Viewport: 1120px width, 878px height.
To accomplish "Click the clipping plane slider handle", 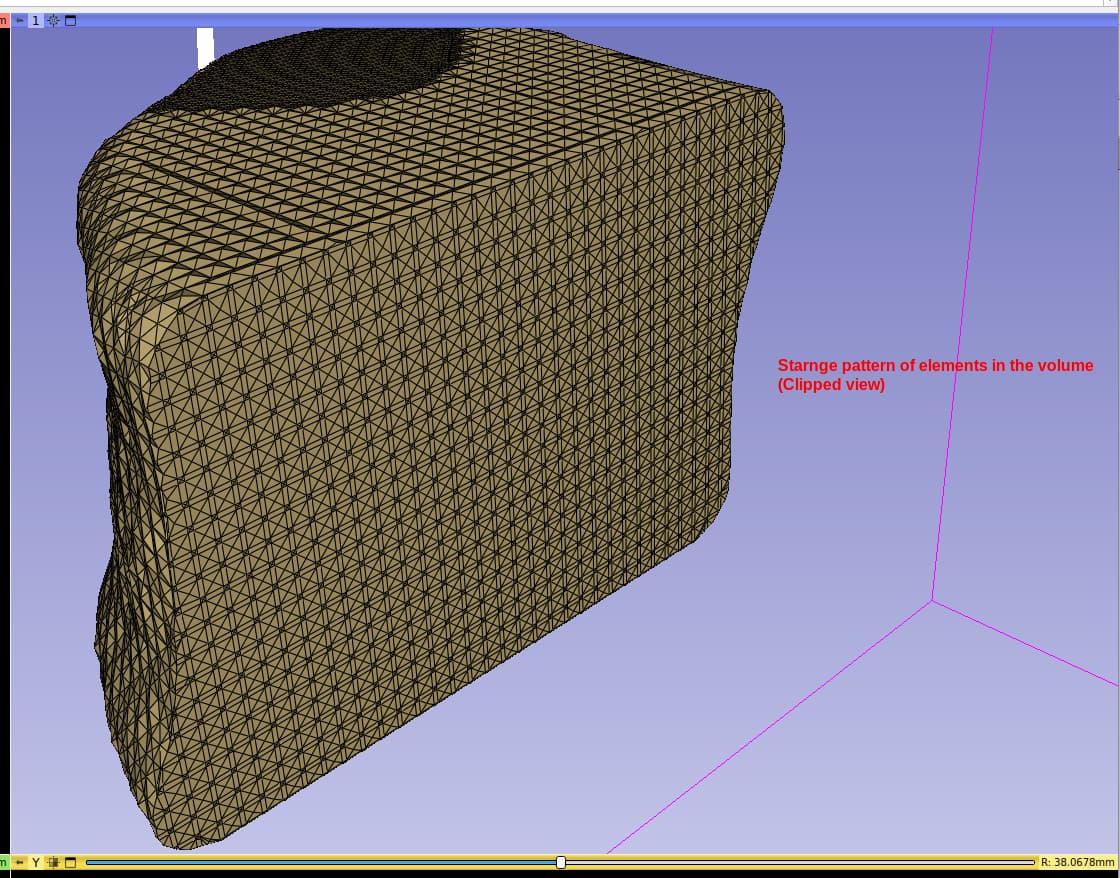I will 562,861.
